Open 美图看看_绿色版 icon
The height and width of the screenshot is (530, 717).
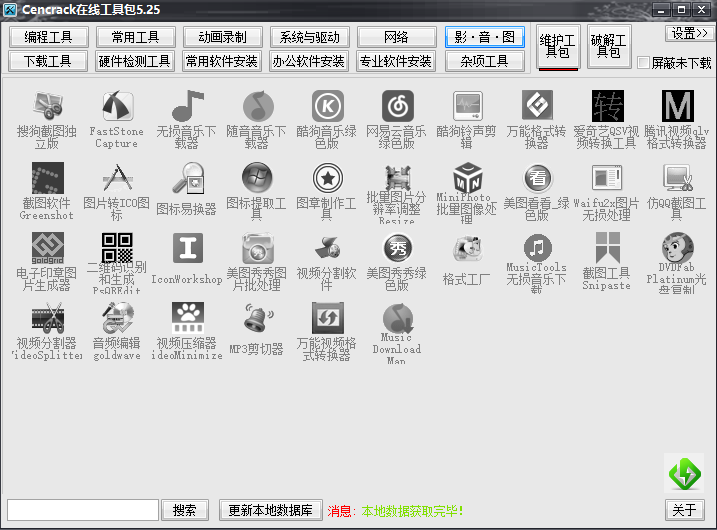(x=537, y=177)
